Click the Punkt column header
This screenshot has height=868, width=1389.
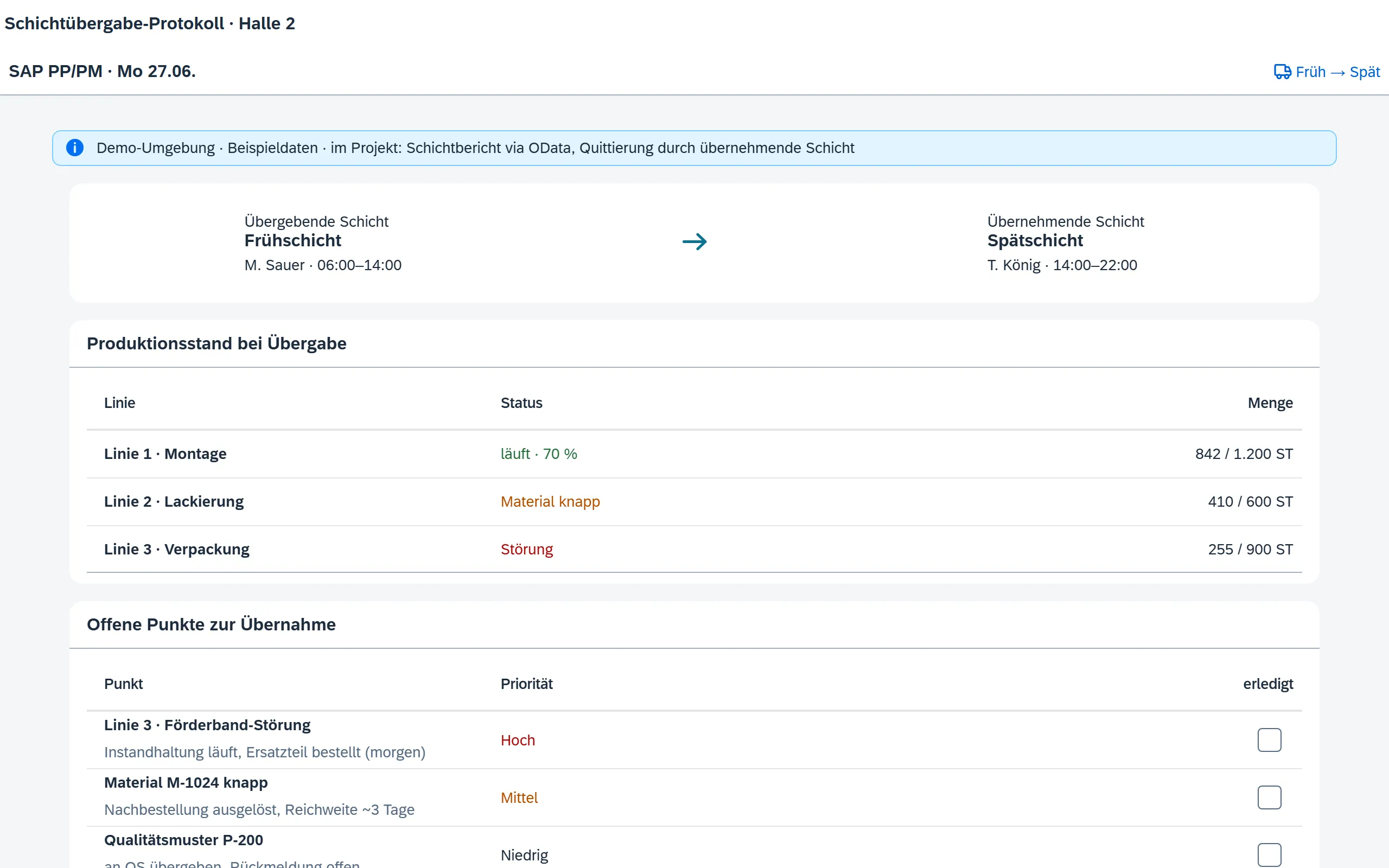point(123,684)
